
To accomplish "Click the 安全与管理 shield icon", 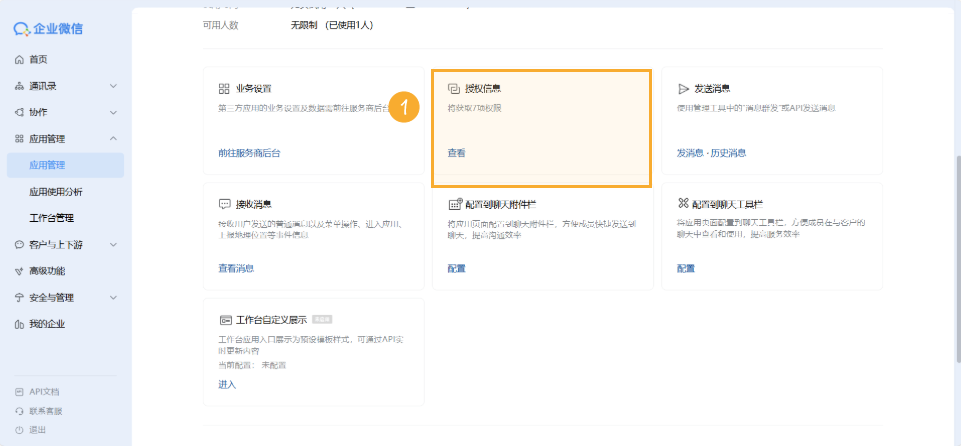I will pyautogui.click(x=19, y=298).
